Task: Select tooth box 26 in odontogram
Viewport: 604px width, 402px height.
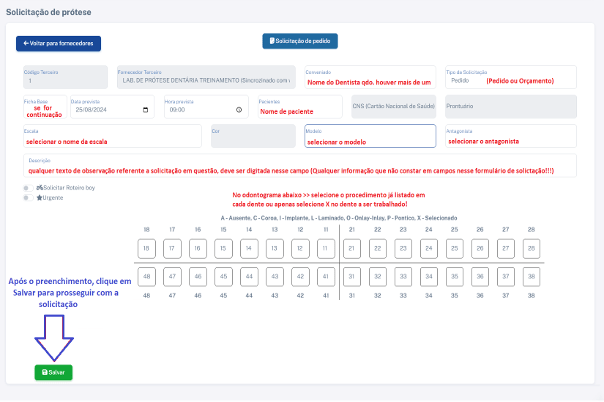Action: click(x=480, y=249)
